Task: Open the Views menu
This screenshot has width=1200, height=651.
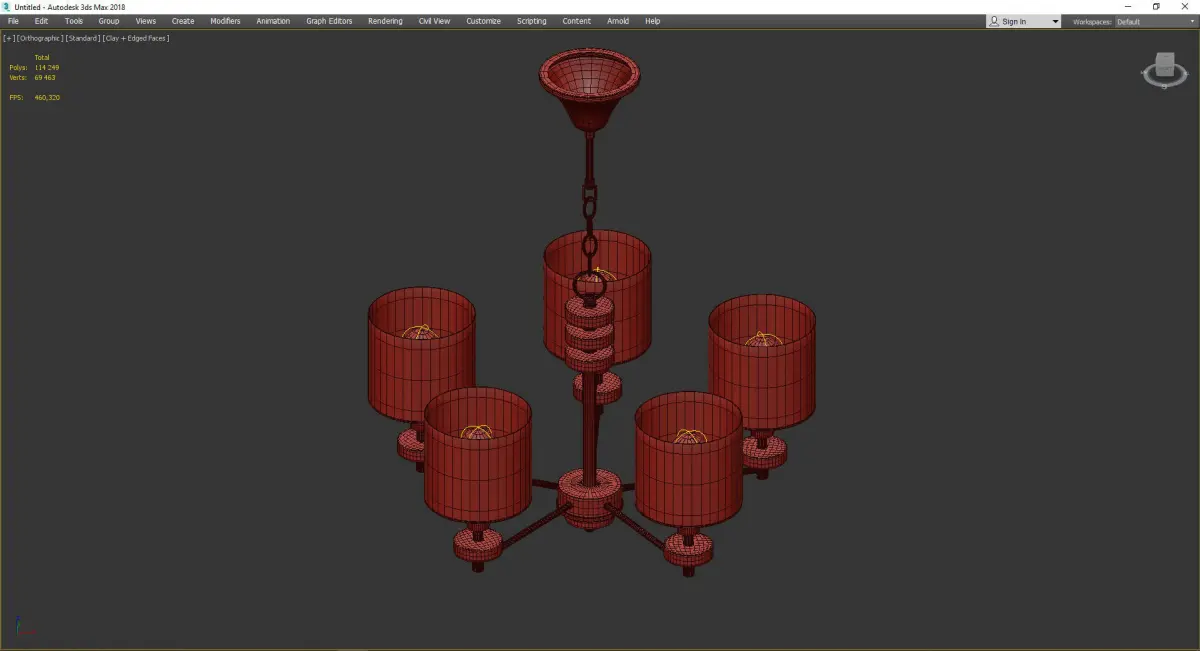Action: 146,21
